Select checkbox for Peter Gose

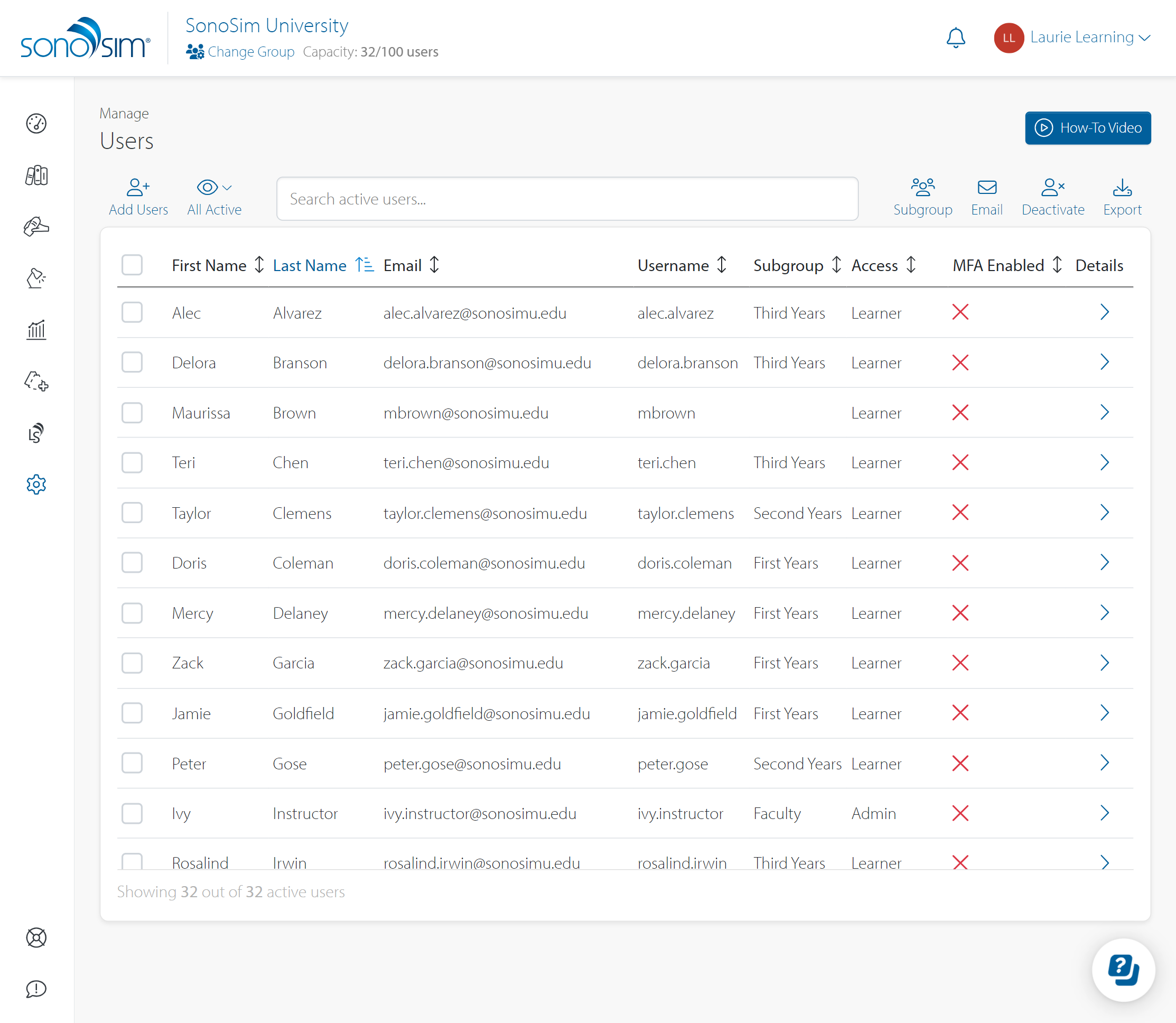coord(132,762)
